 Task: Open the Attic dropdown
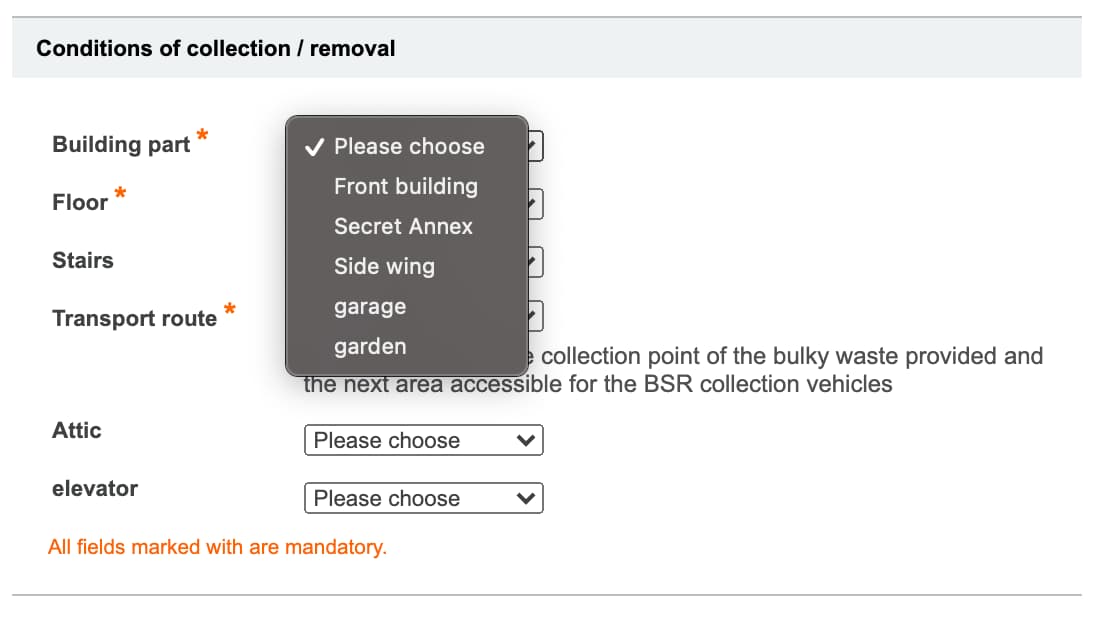[x=423, y=440]
